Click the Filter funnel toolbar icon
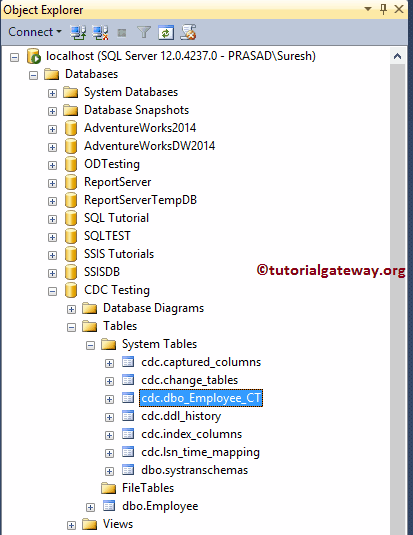Viewport: 413px width, 535px height. coord(144,32)
